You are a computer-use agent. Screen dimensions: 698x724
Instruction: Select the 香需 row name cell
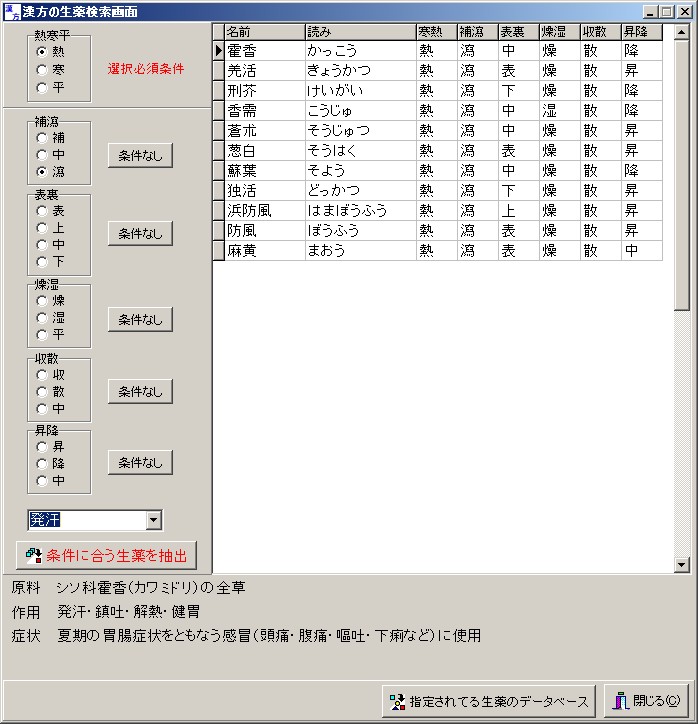265,110
